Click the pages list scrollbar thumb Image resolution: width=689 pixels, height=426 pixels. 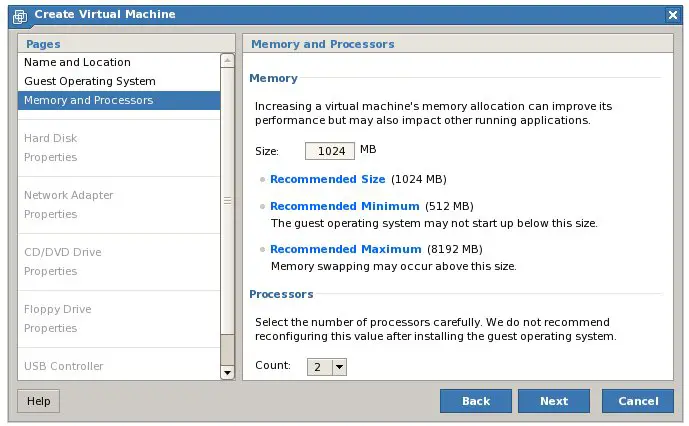click(227, 200)
